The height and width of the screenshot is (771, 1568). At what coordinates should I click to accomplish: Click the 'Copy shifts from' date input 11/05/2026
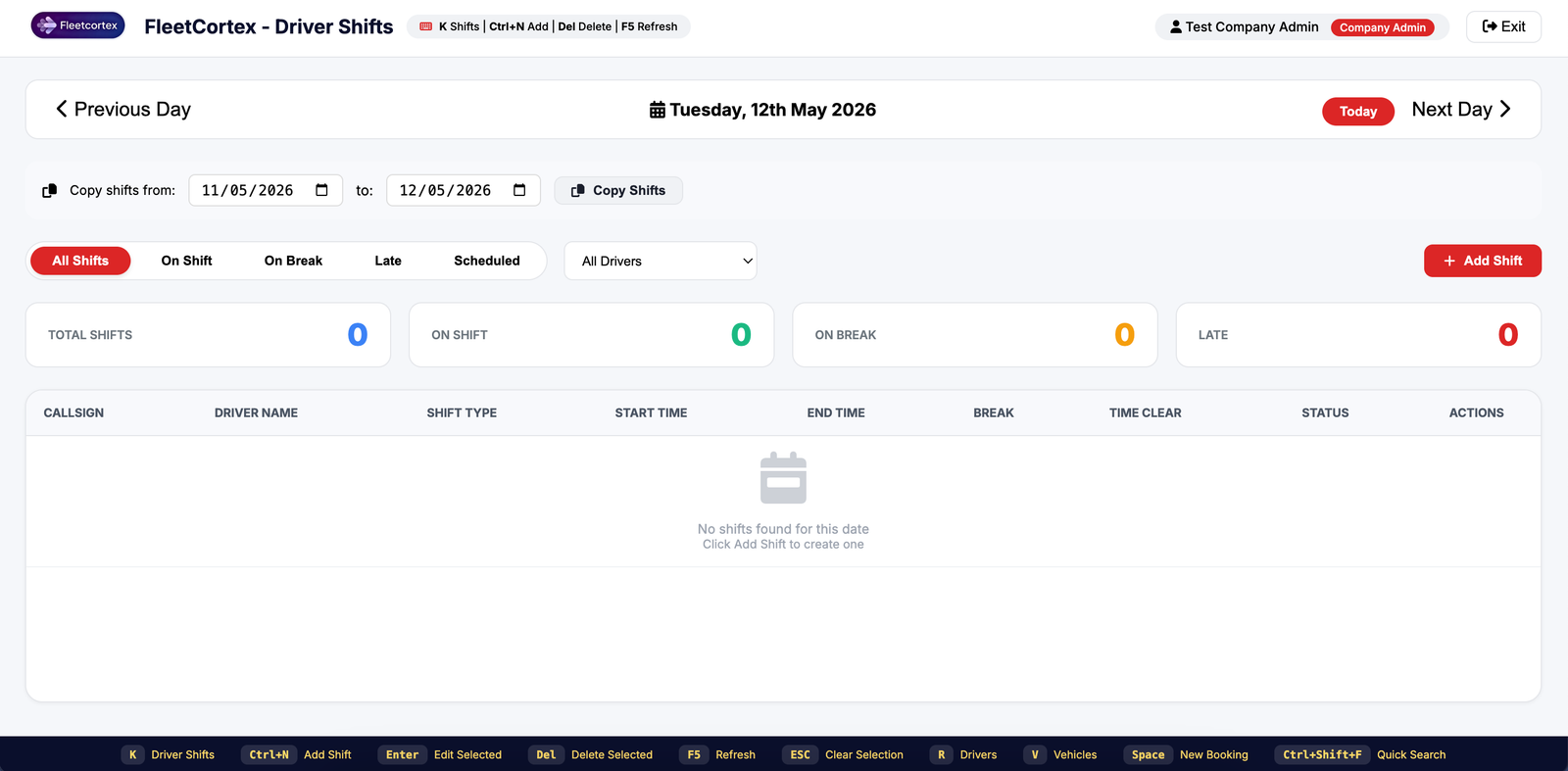pos(266,190)
